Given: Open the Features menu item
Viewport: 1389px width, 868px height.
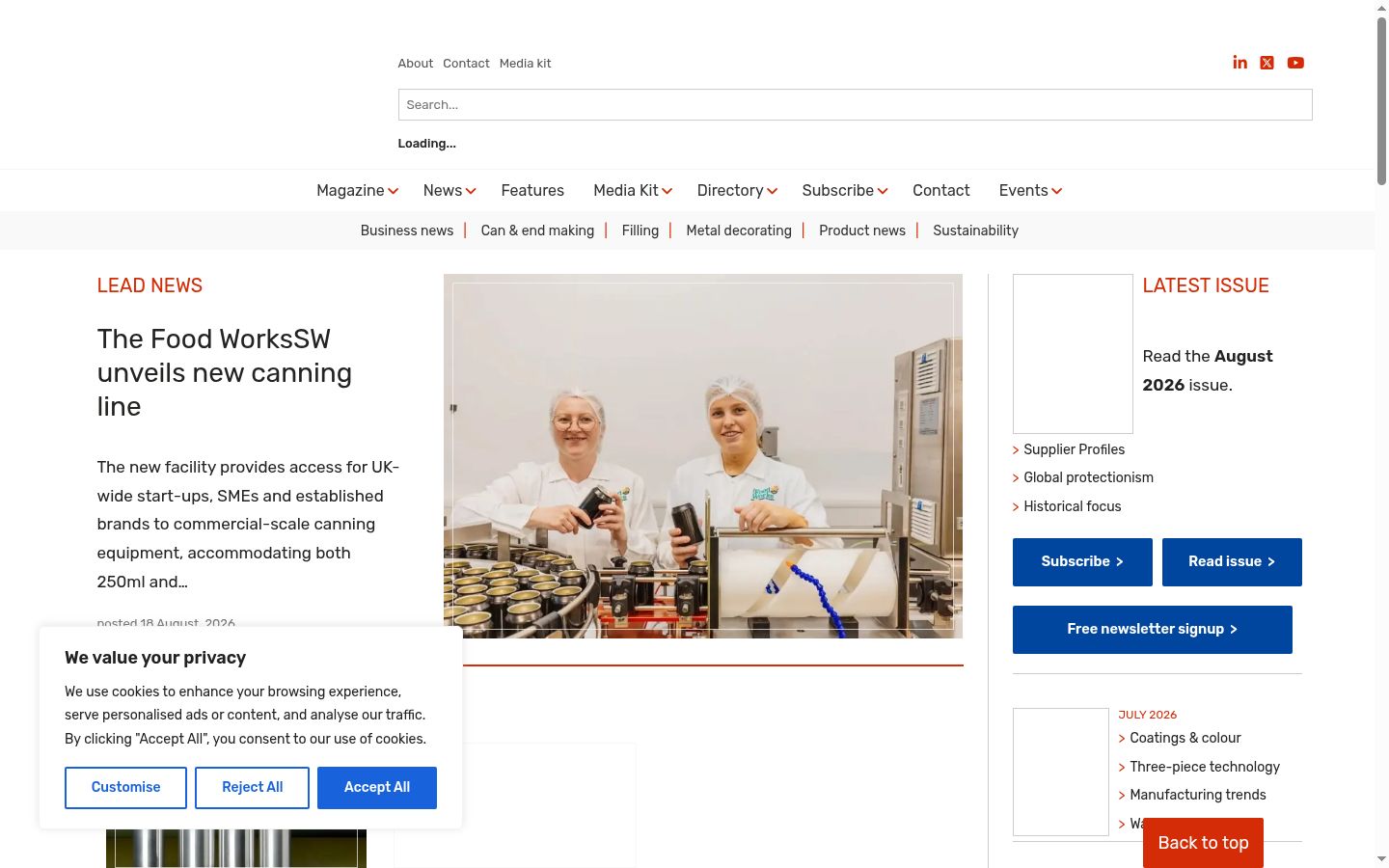Looking at the screenshot, I should [x=532, y=191].
